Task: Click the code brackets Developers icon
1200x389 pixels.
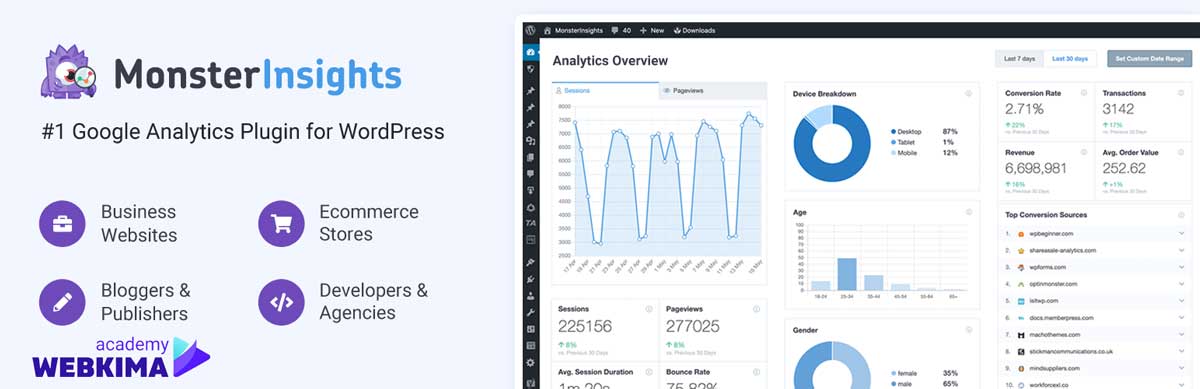Action: (281, 301)
